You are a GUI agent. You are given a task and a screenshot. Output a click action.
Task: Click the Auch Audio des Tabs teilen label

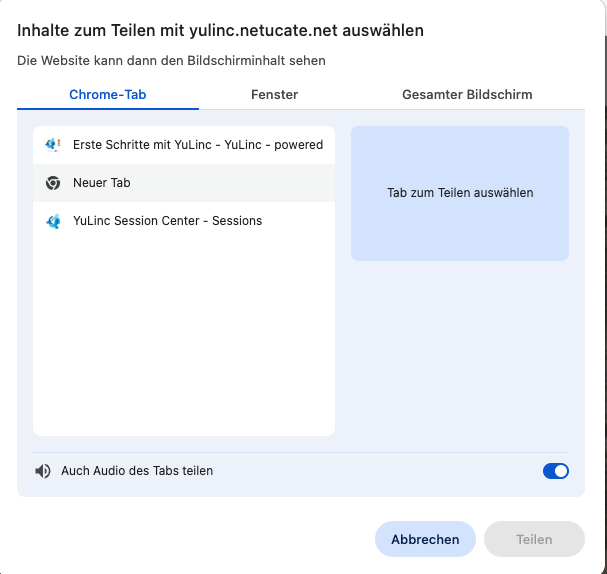[x=137, y=471]
